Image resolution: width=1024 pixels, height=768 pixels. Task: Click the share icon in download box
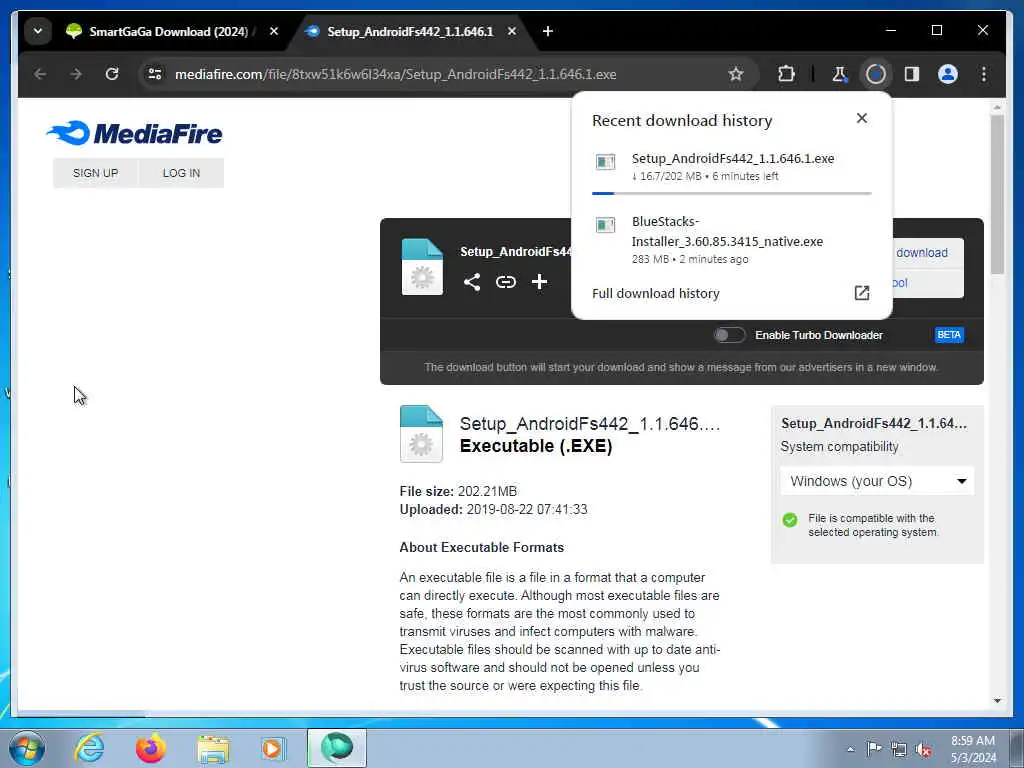[472, 282]
